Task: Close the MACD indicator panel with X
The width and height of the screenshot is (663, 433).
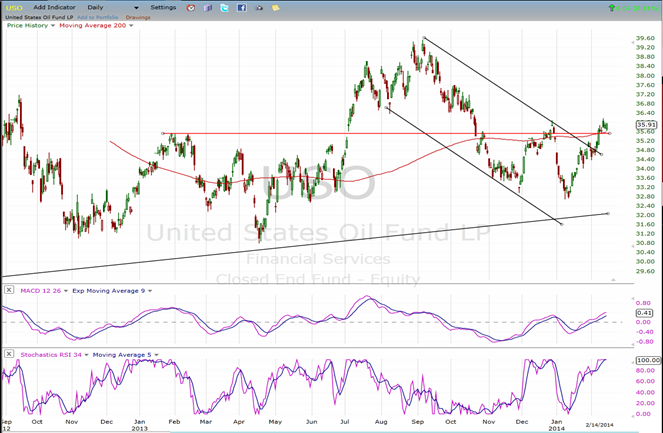Action: [9, 289]
